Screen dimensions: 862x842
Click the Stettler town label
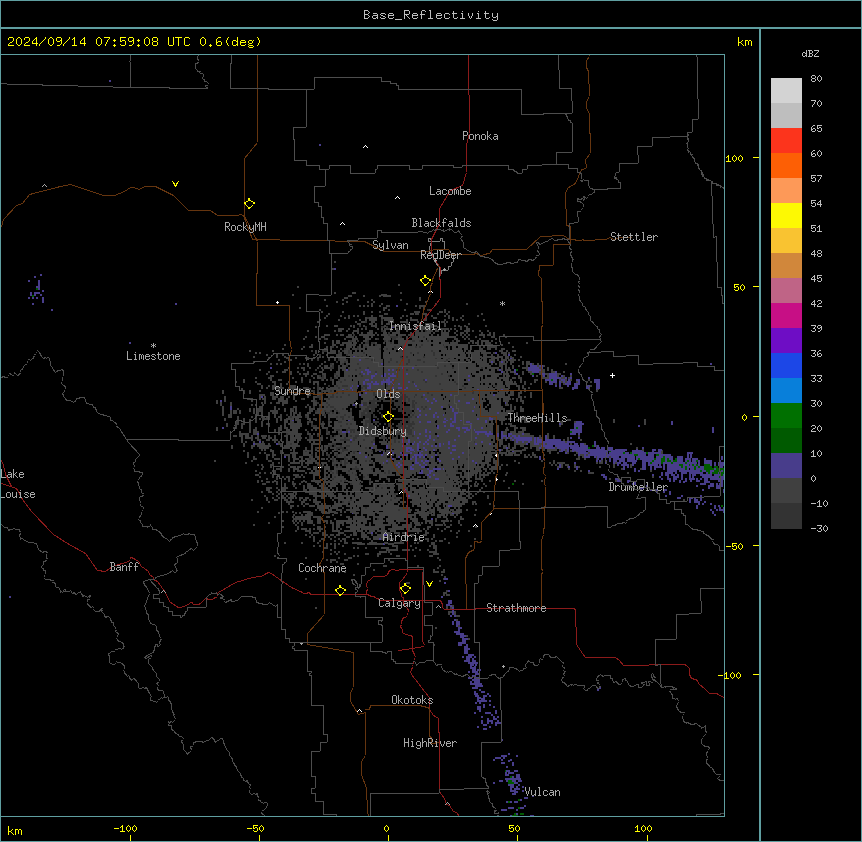click(x=634, y=237)
